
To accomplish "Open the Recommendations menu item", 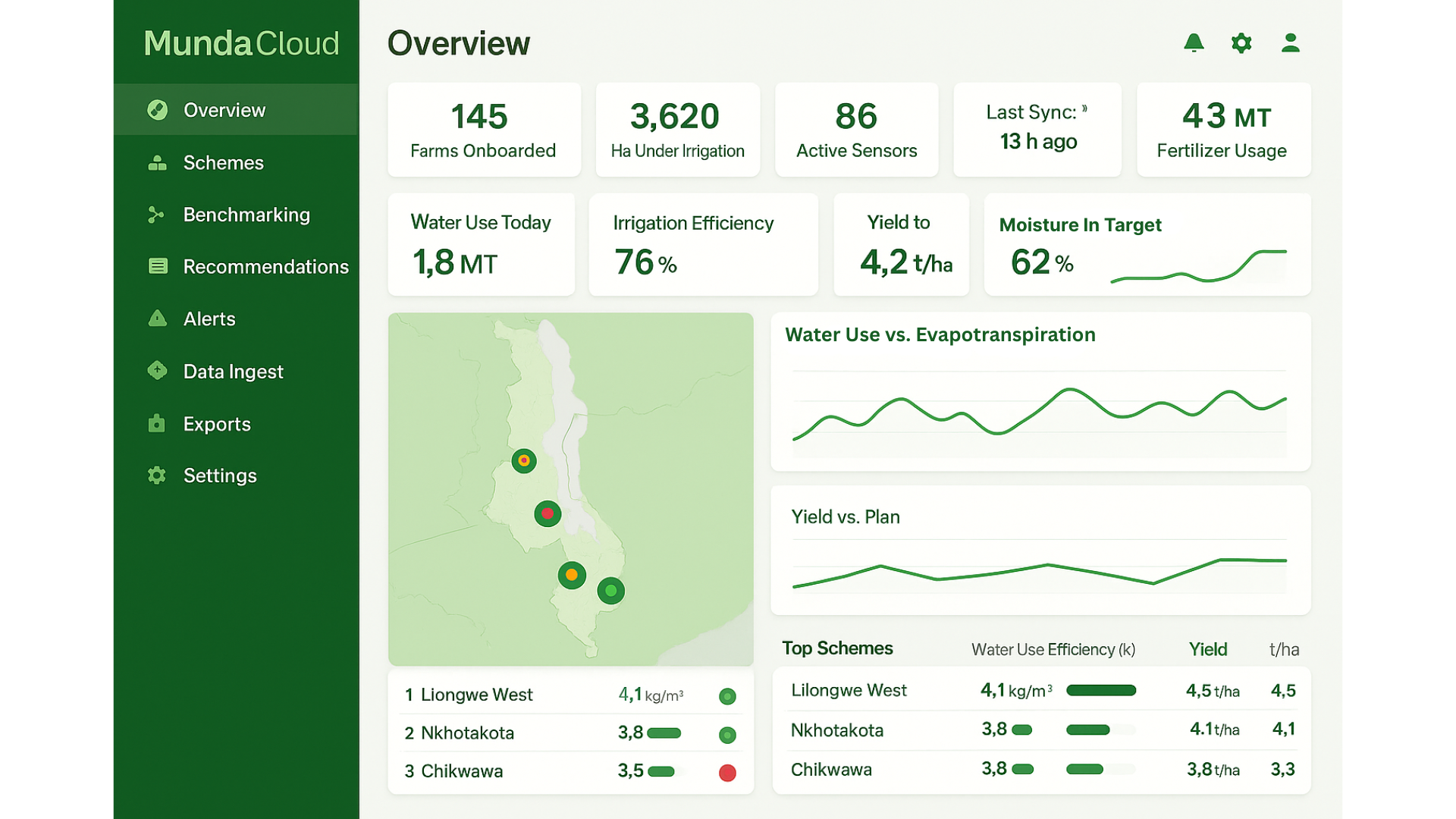I will click(265, 267).
